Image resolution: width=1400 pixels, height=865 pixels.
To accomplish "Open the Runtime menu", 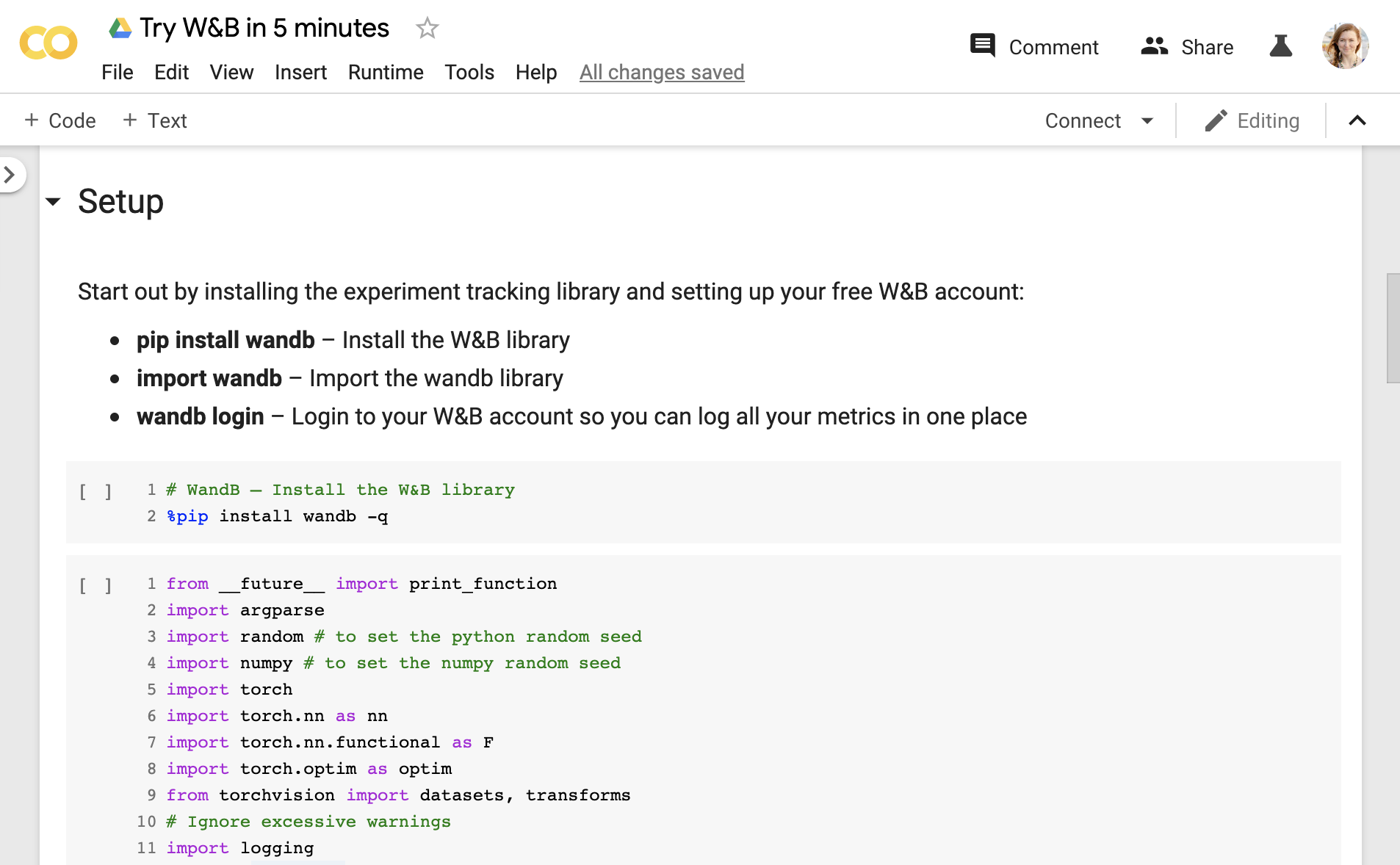I will click(x=385, y=72).
